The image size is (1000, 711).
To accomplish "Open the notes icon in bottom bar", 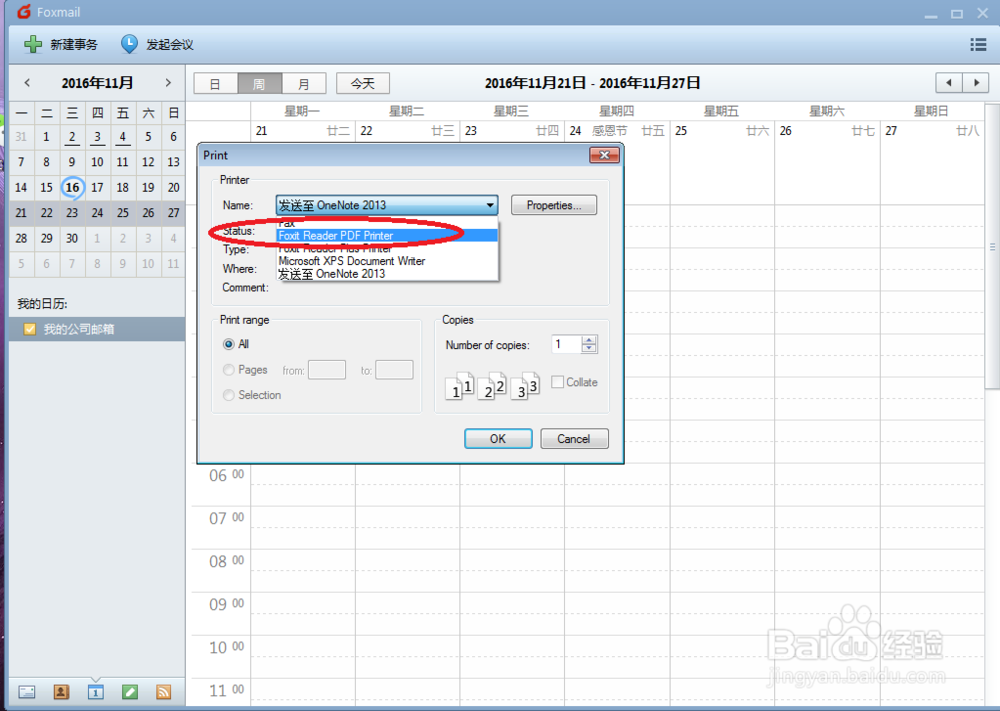I will coord(129,692).
